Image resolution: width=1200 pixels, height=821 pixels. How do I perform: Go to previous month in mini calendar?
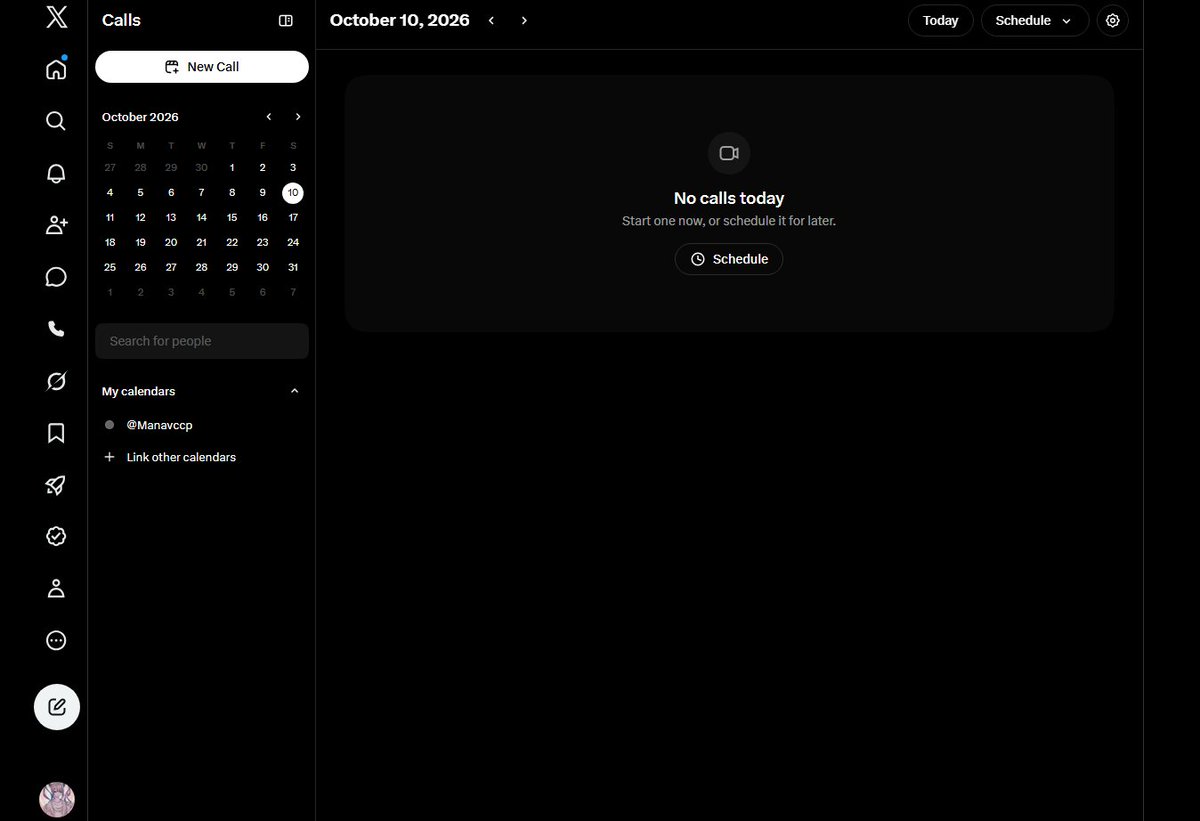pos(269,117)
